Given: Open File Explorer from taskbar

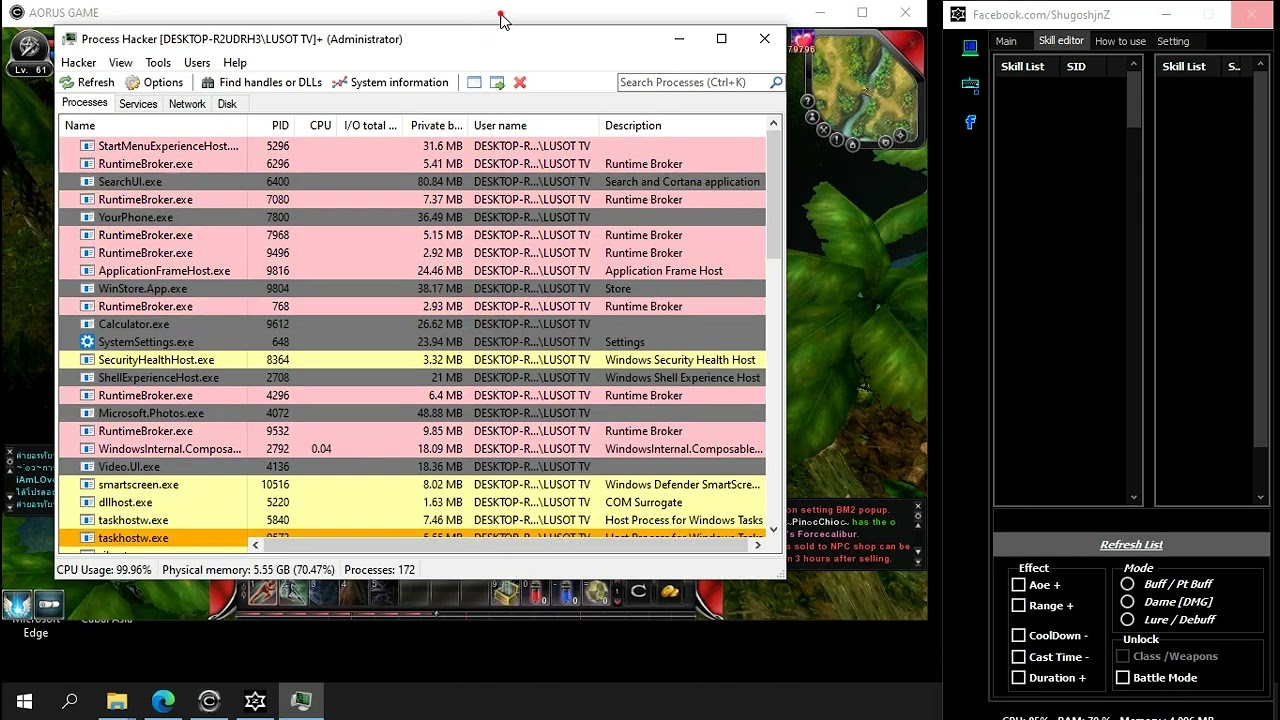Looking at the screenshot, I should pos(117,701).
